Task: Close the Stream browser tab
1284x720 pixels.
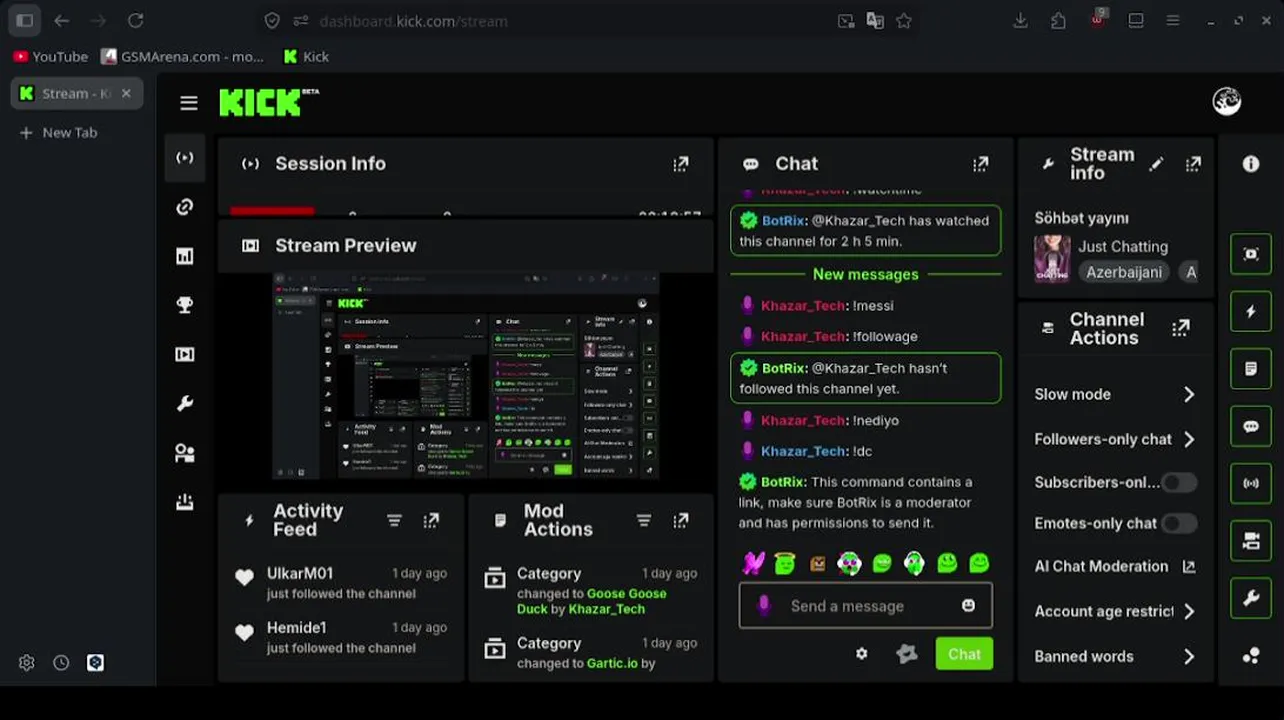Action: pos(126,93)
